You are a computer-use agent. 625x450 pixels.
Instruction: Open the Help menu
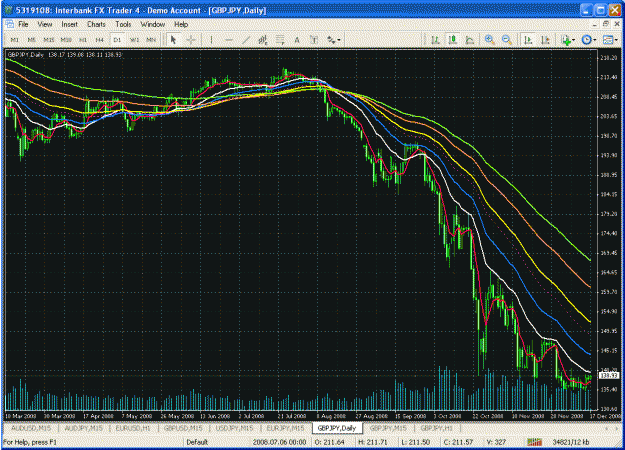click(x=181, y=24)
